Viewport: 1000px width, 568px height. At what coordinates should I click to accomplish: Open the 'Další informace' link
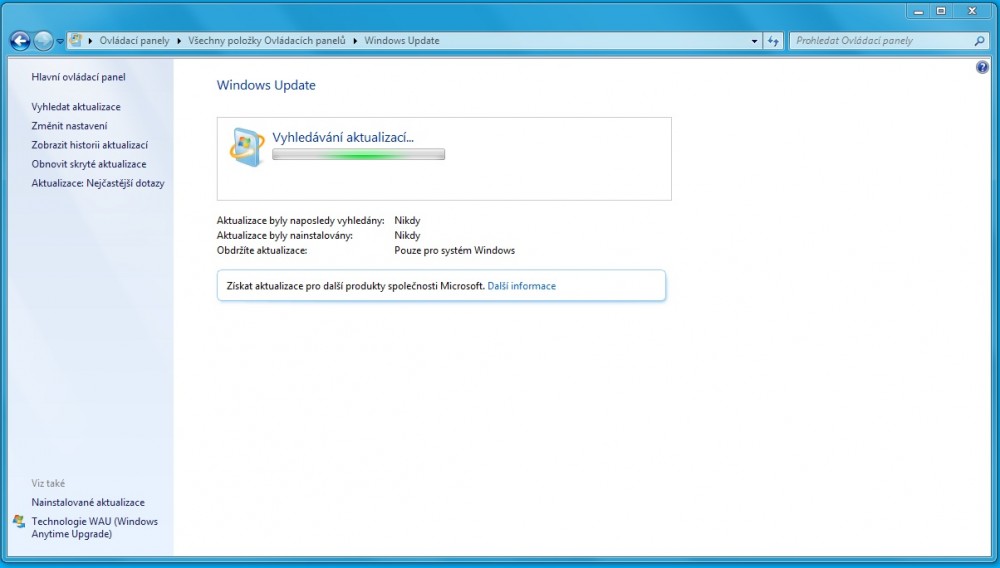point(521,286)
